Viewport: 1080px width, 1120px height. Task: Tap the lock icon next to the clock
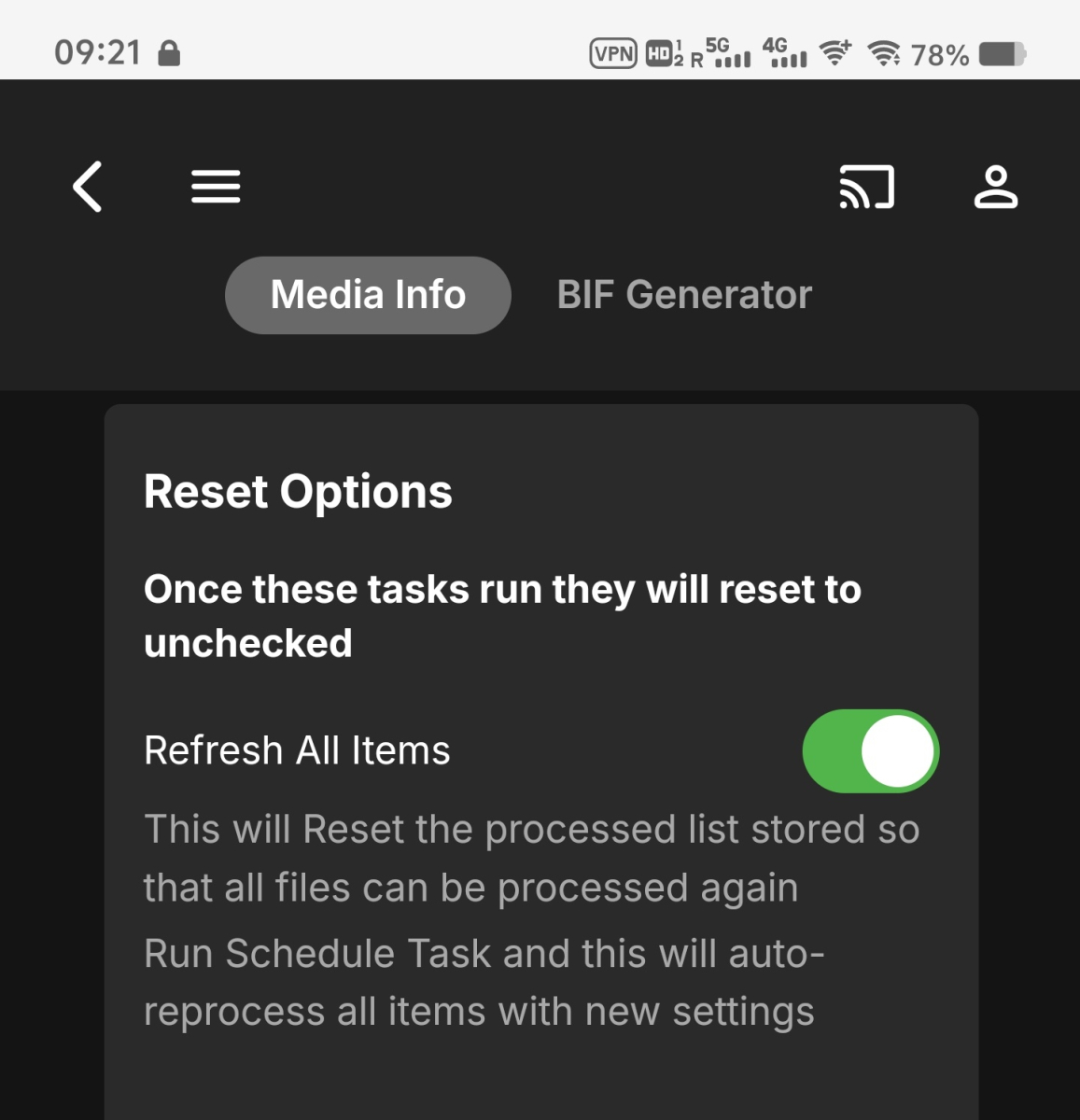point(170,54)
